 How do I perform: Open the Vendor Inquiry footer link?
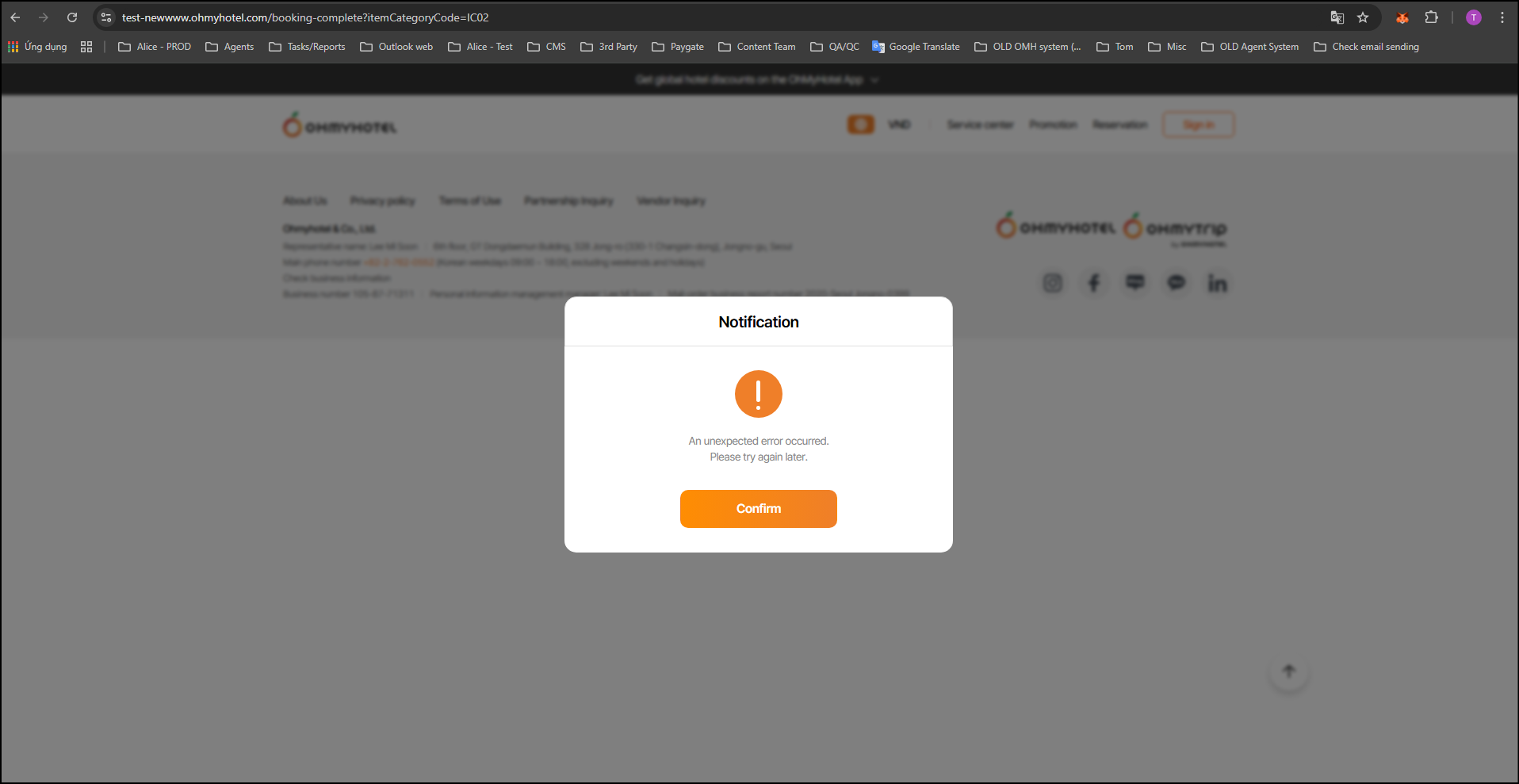(671, 201)
